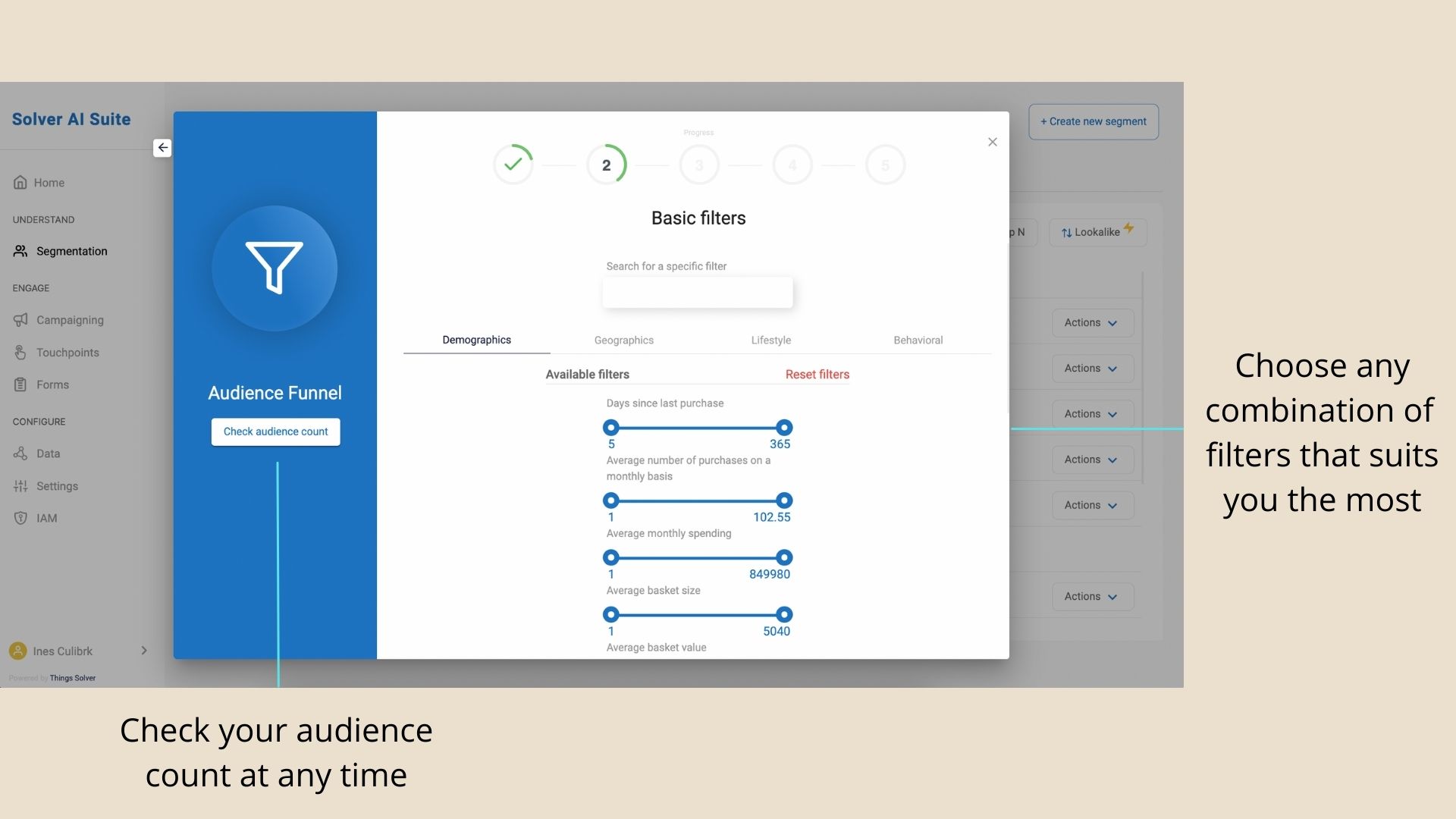Open the bottom Actions dropdown
This screenshot has width=1456, height=819.
pyautogui.click(x=1093, y=597)
